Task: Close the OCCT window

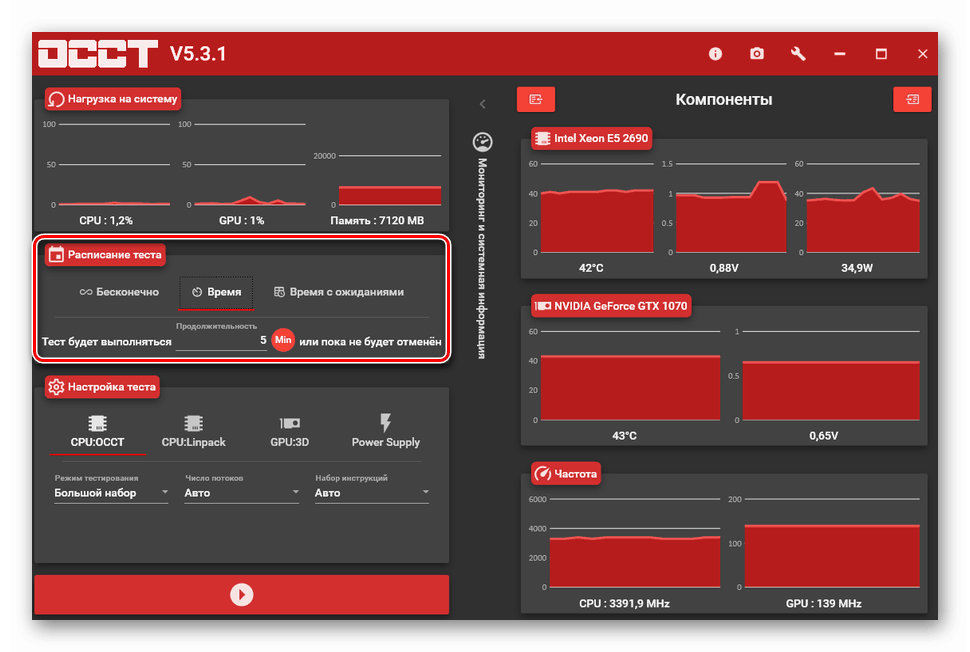Action: coord(922,54)
